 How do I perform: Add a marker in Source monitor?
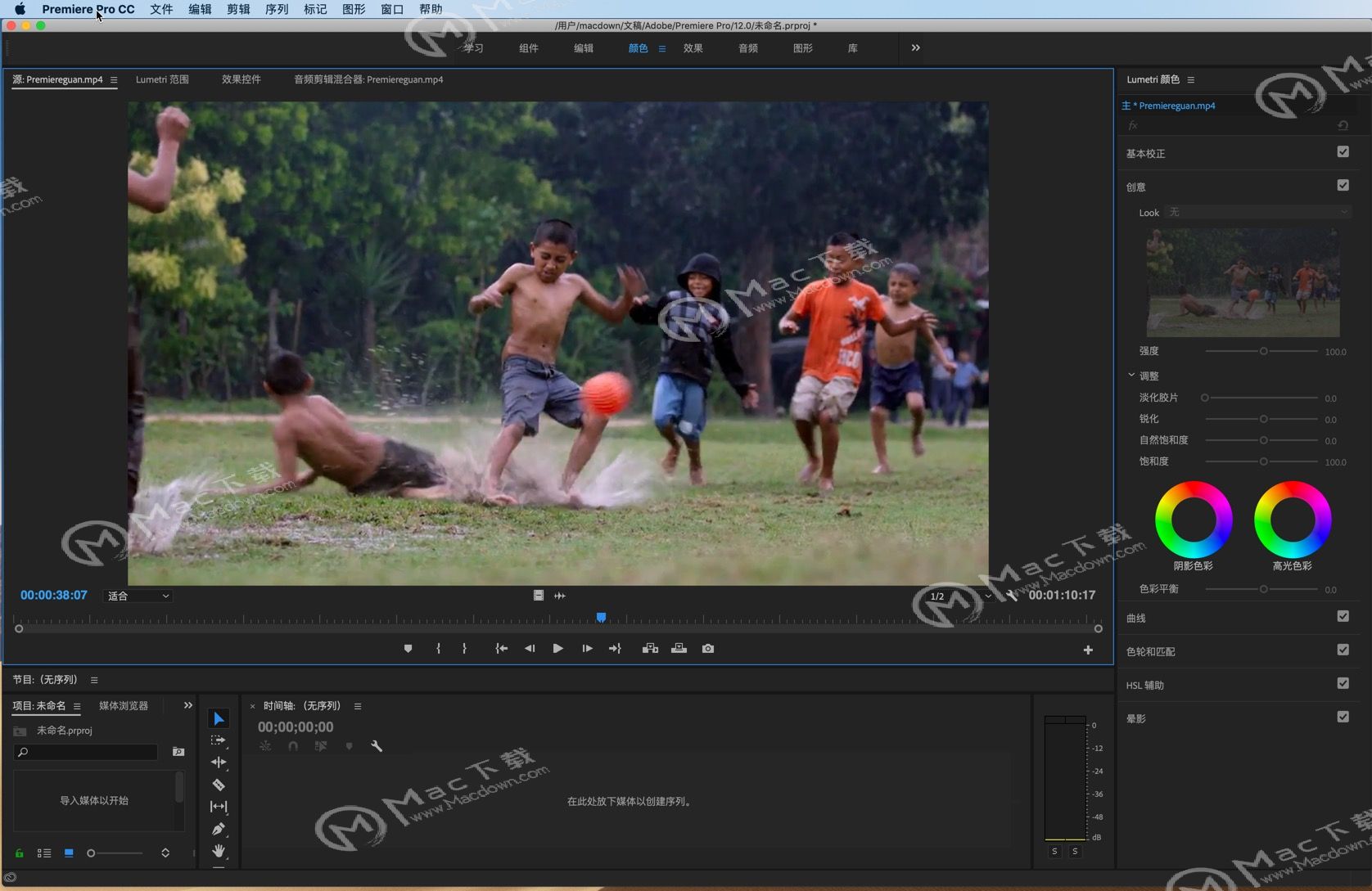(x=408, y=649)
